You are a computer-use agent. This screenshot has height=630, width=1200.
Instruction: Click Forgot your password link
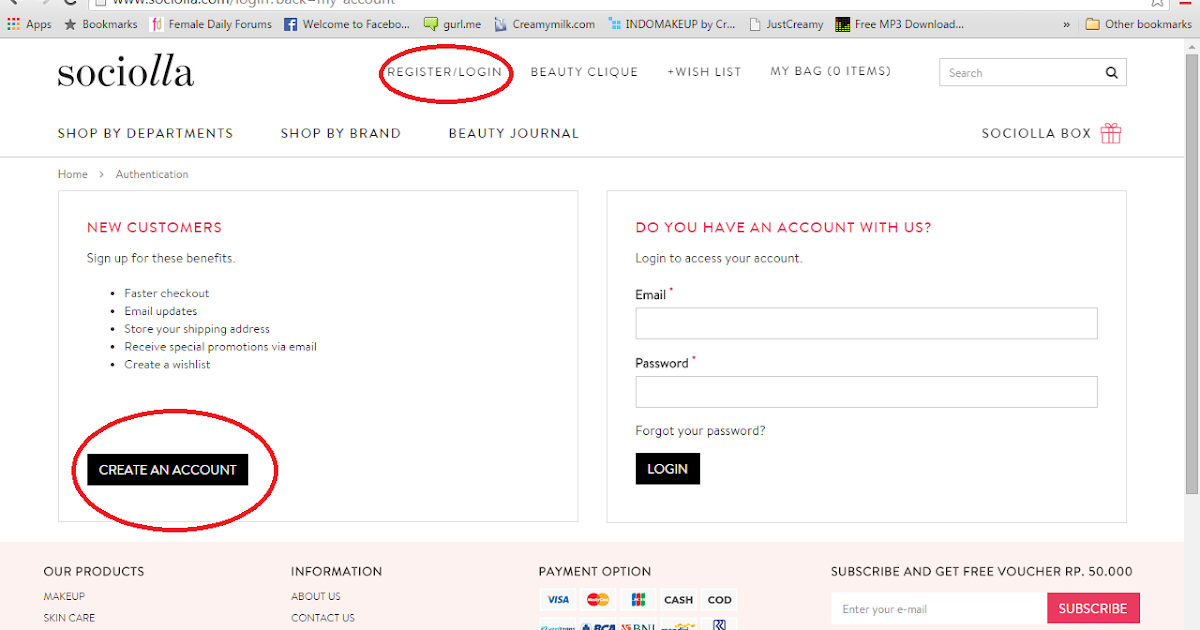tap(700, 431)
